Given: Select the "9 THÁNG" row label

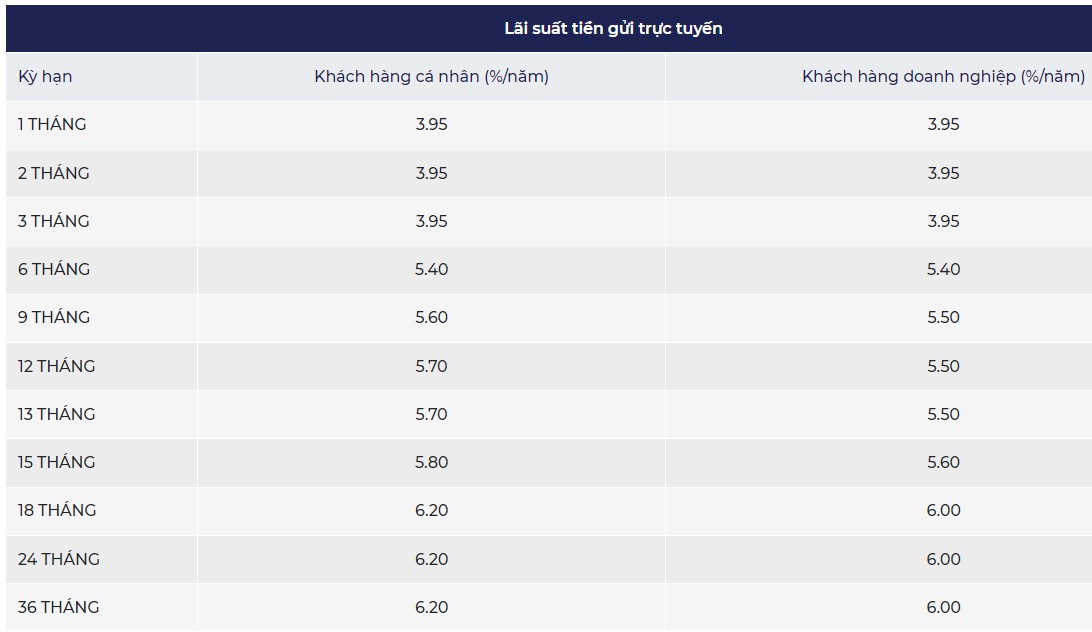Looking at the screenshot, I should (x=53, y=317).
